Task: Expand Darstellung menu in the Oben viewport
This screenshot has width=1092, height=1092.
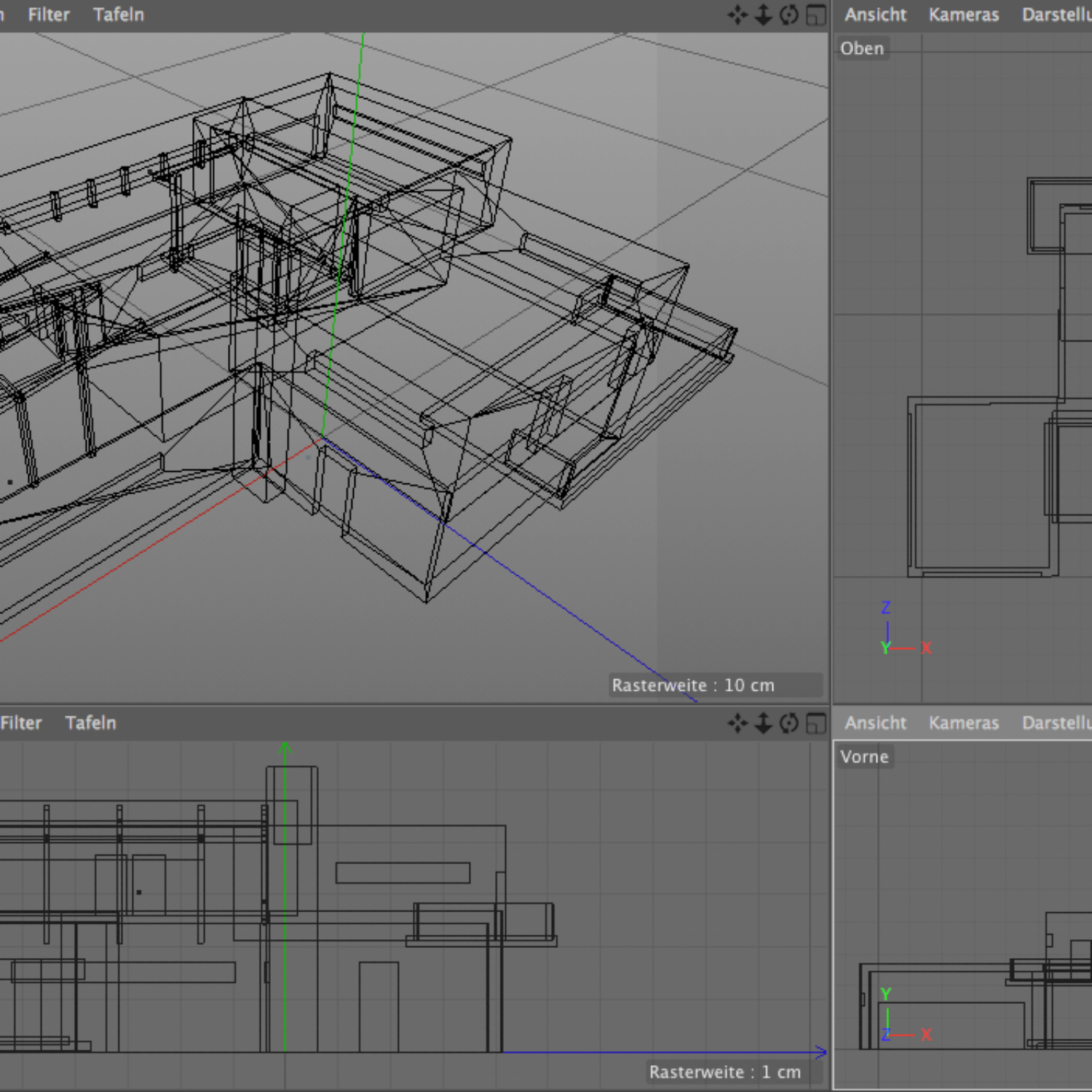Action: pos(1056,15)
